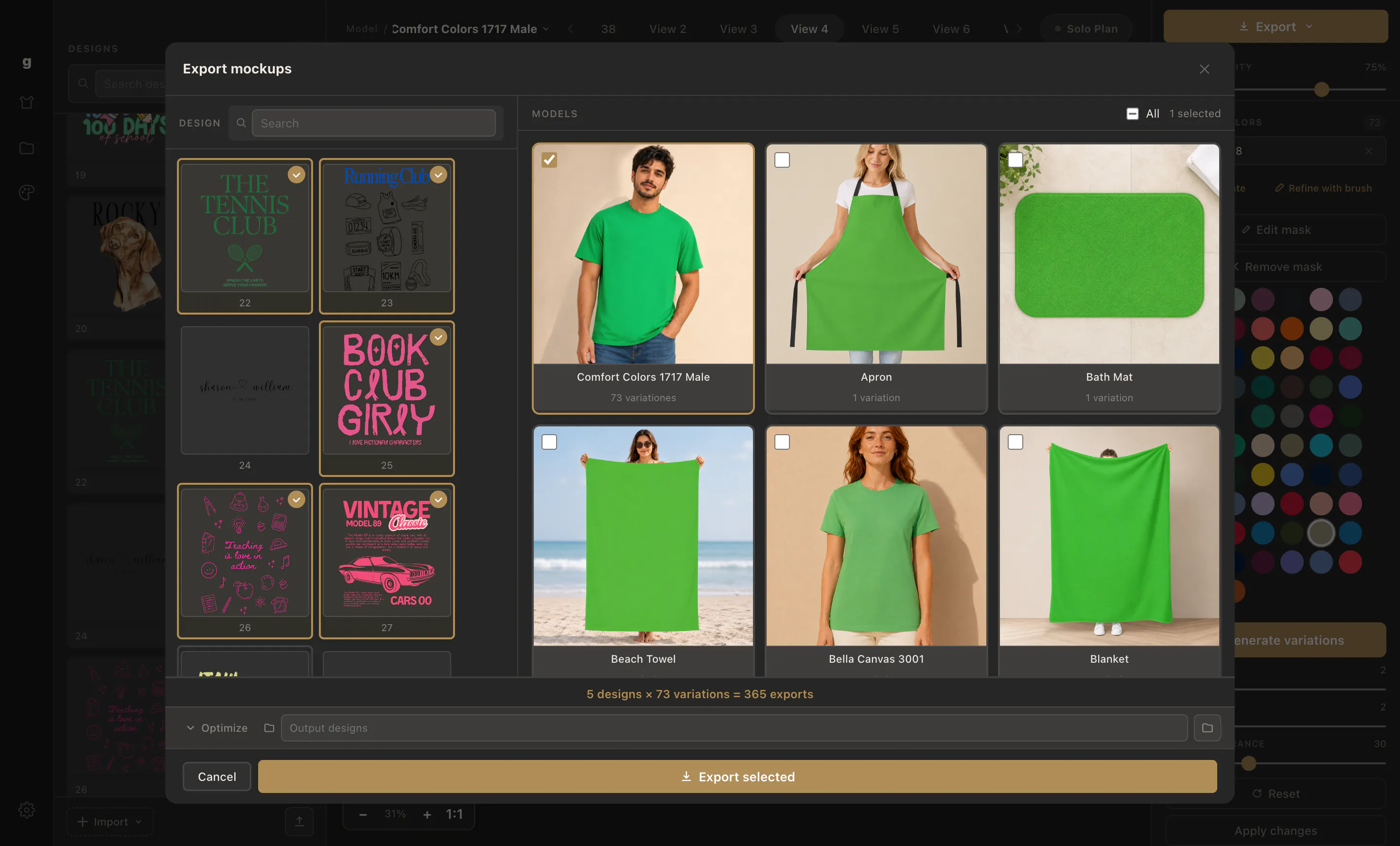Check the Bella Canvas 3001 checkbox
1400x846 pixels.
pos(782,441)
